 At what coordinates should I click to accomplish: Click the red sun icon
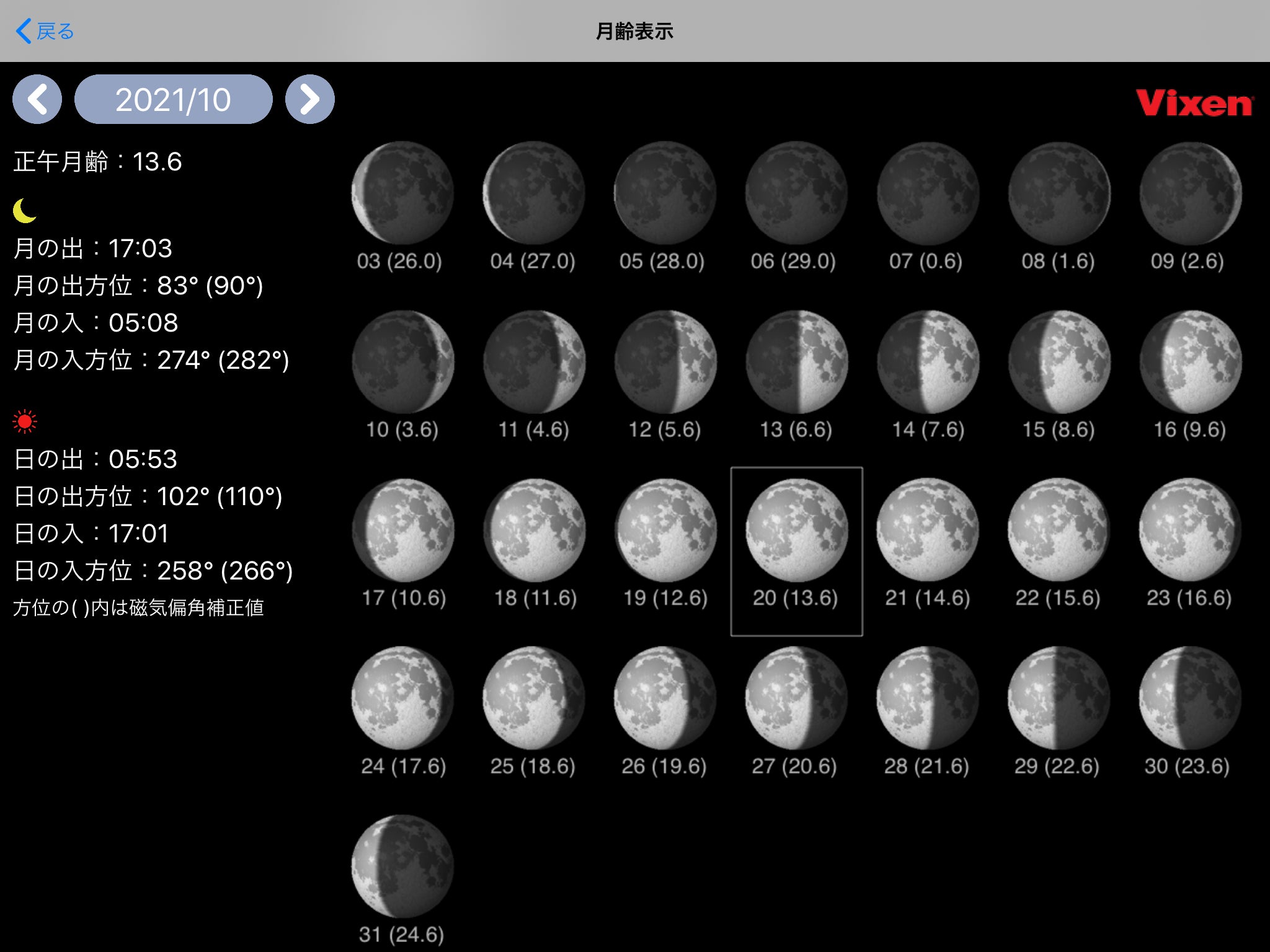25,422
